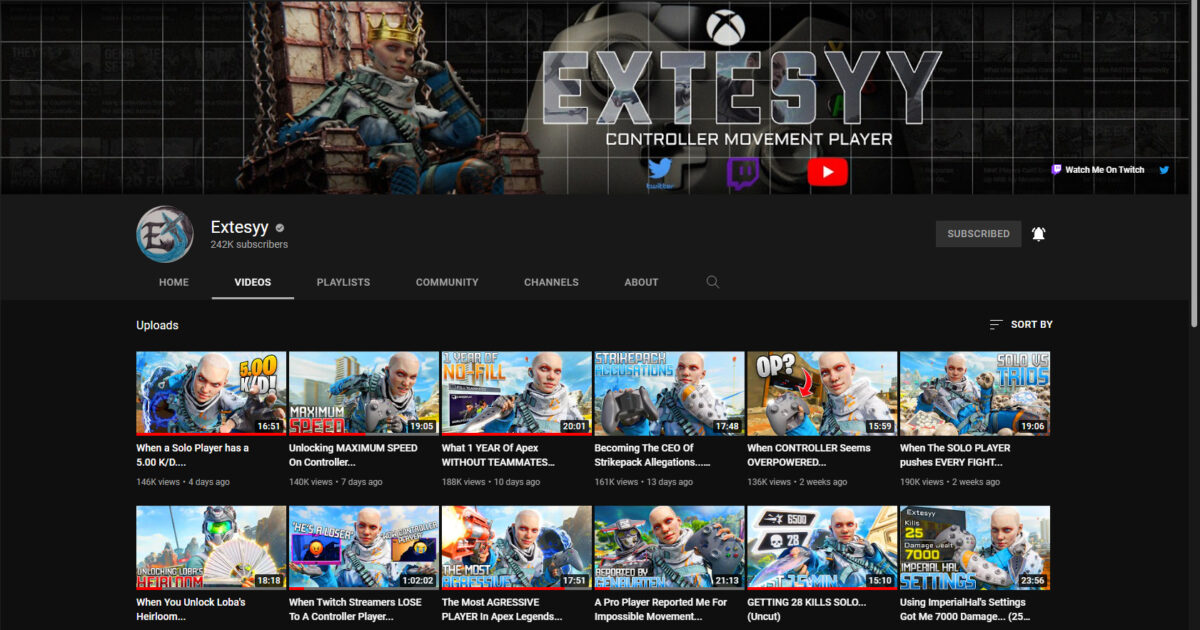The image size is (1200, 630).
Task: Click the Twitter bird icon in the channel banner
Action: pyautogui.click(x=662, y=171)
